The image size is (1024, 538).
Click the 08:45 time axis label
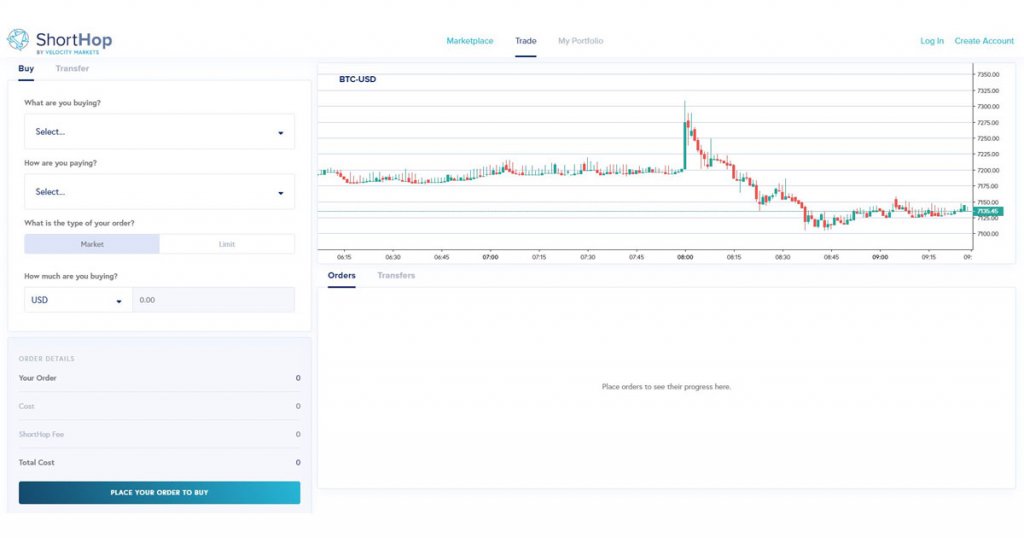tap(831, 257)
